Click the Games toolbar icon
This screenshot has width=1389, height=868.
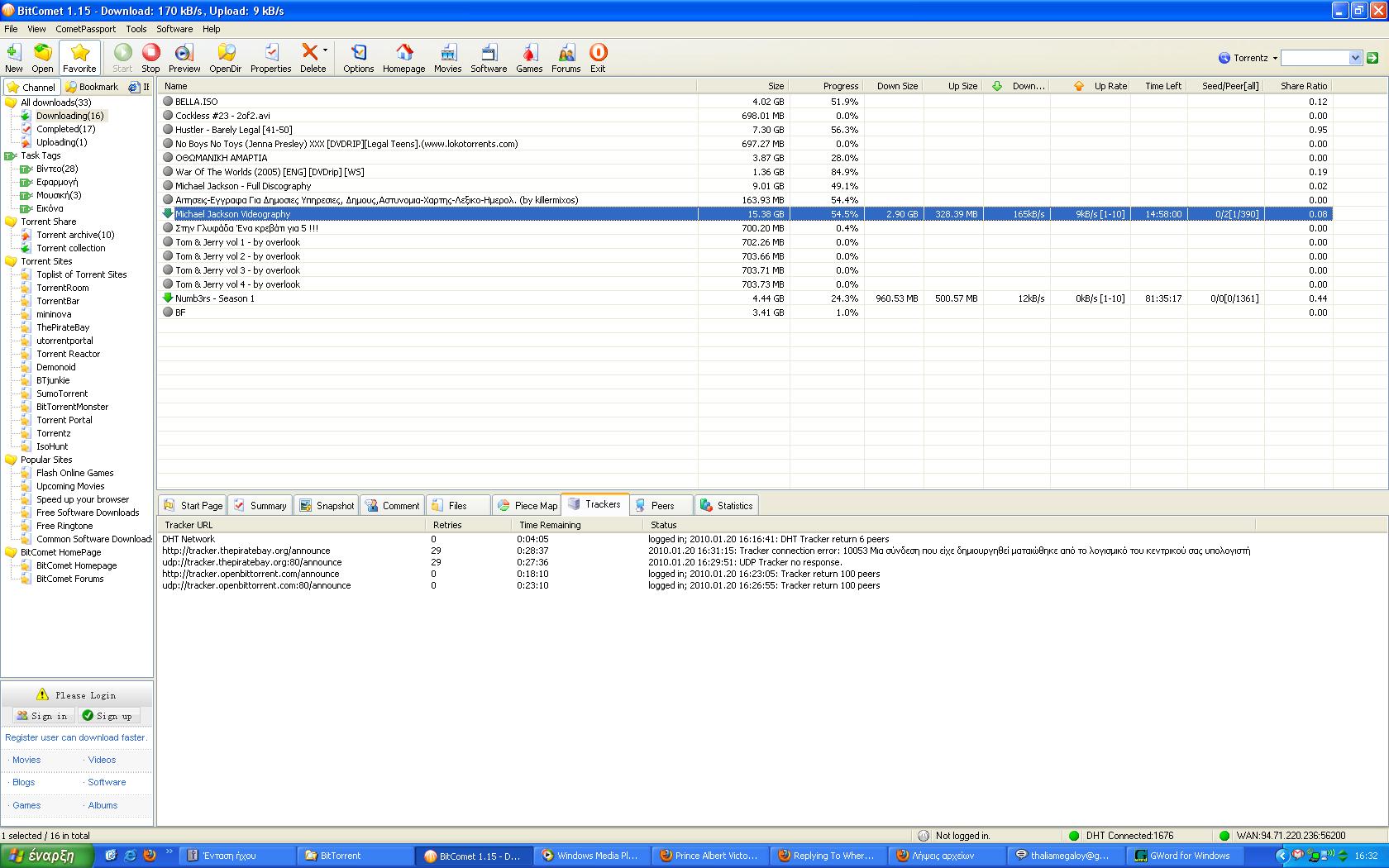click(x=529, y=58)
